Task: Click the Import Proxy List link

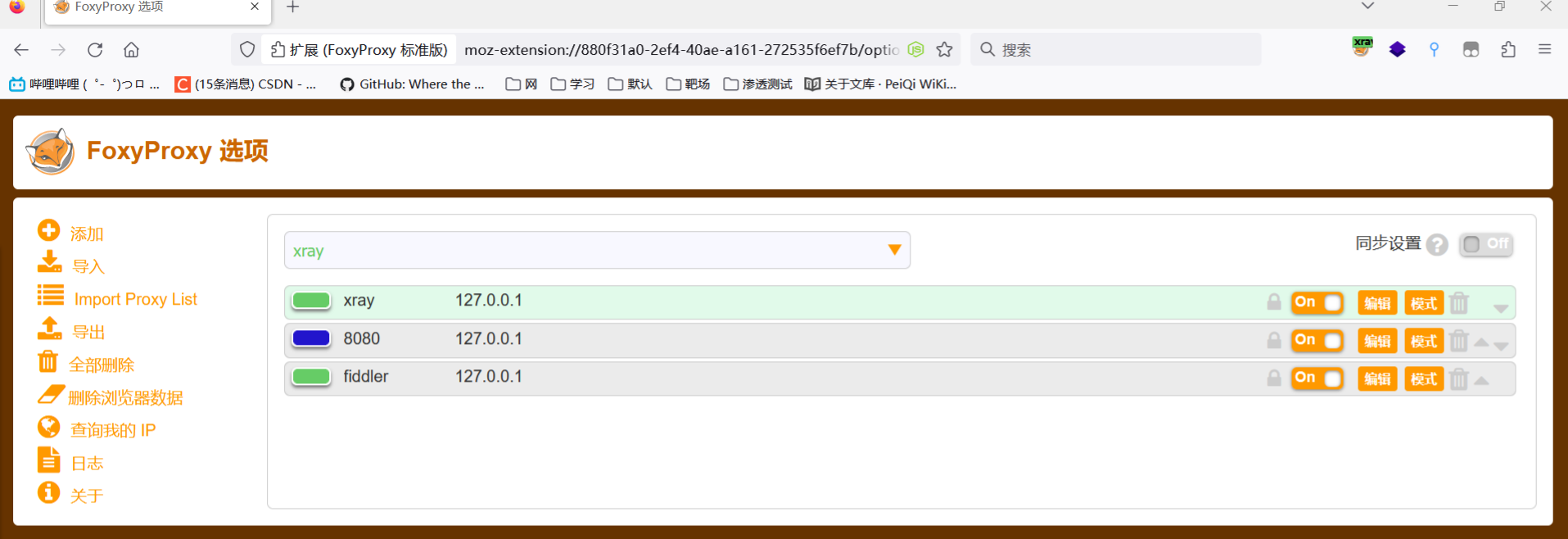Action: point(135,299)
